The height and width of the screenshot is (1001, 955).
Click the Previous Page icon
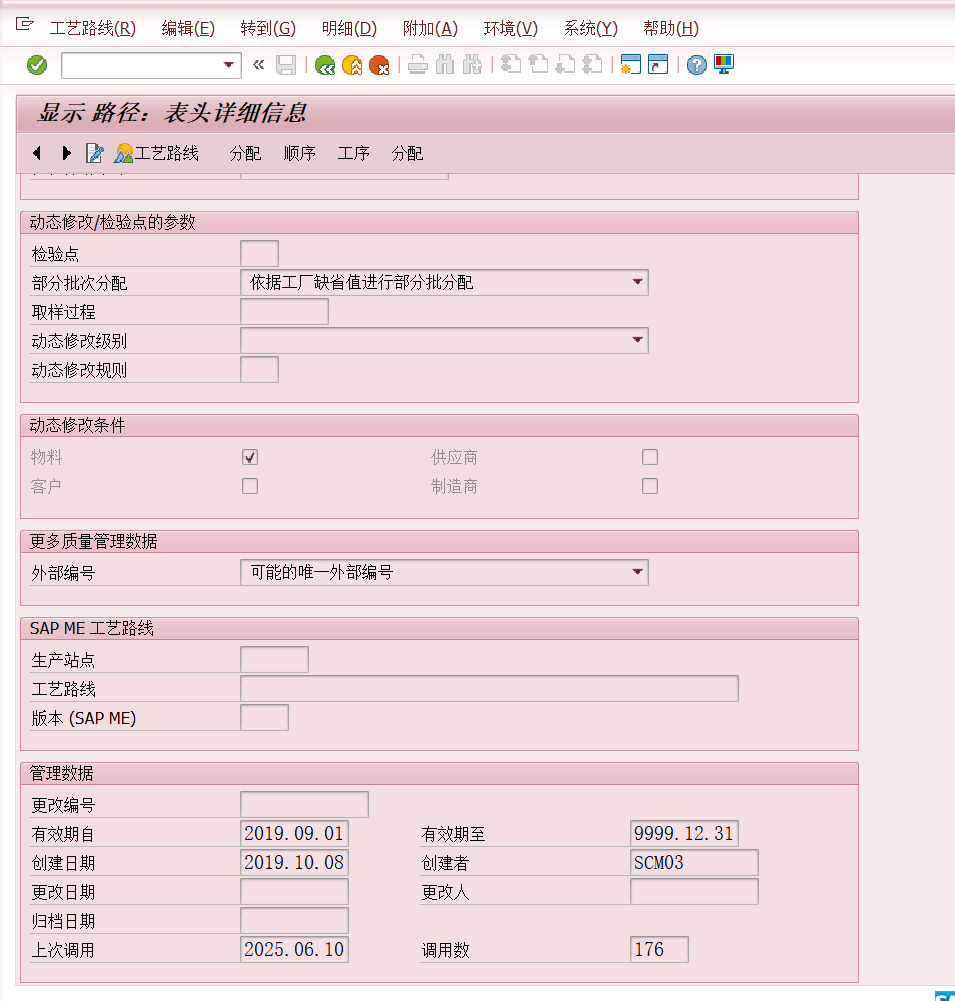(538, 65)
